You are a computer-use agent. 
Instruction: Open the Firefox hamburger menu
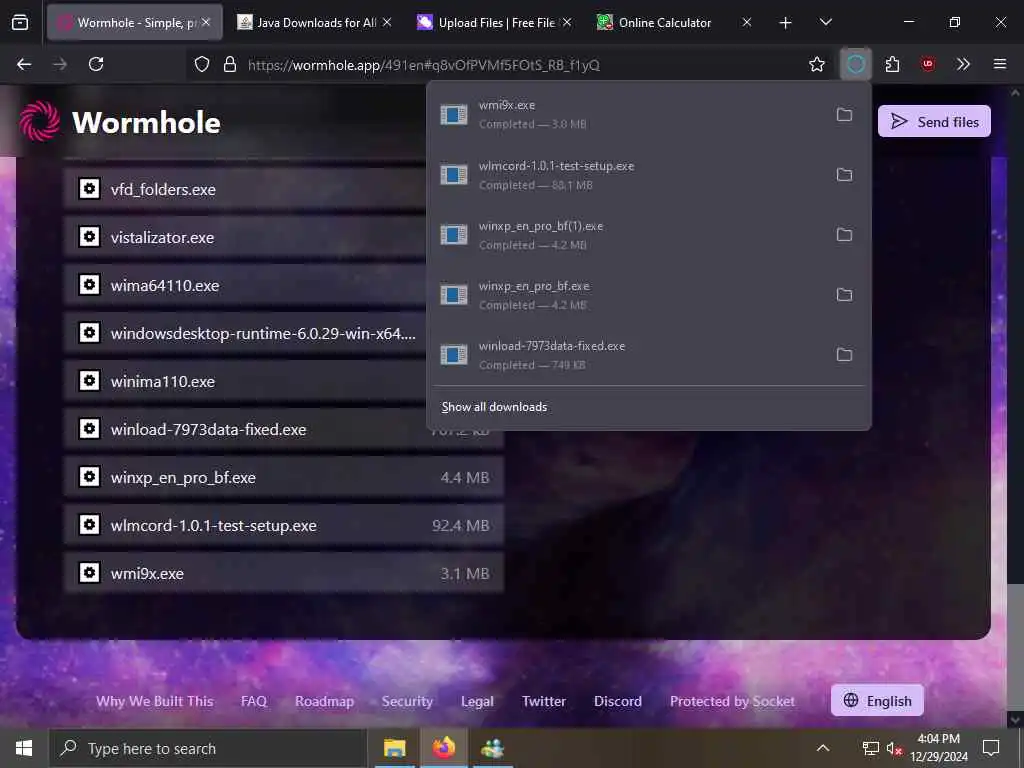coord(999,64)
